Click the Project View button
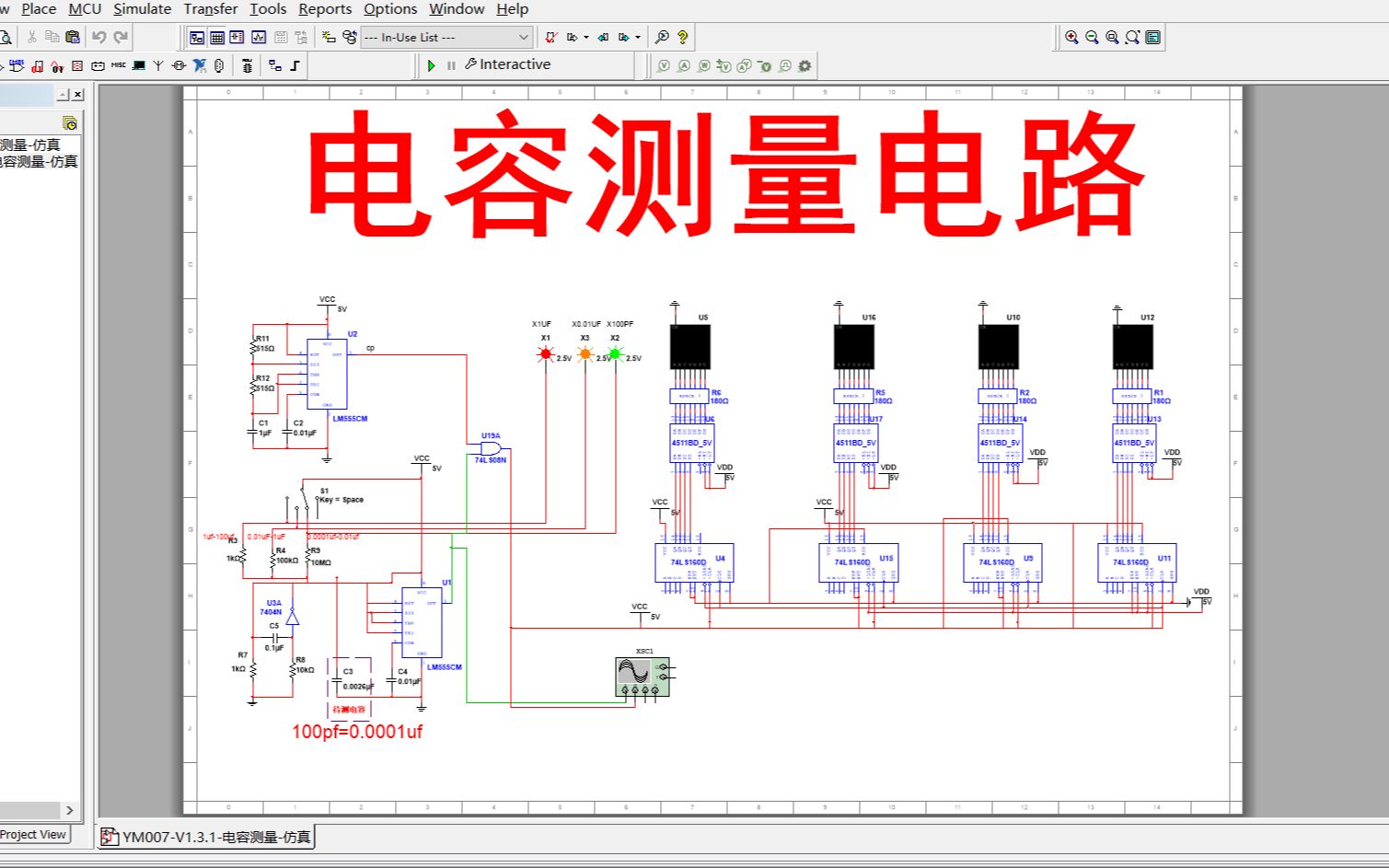 [34, 835]
